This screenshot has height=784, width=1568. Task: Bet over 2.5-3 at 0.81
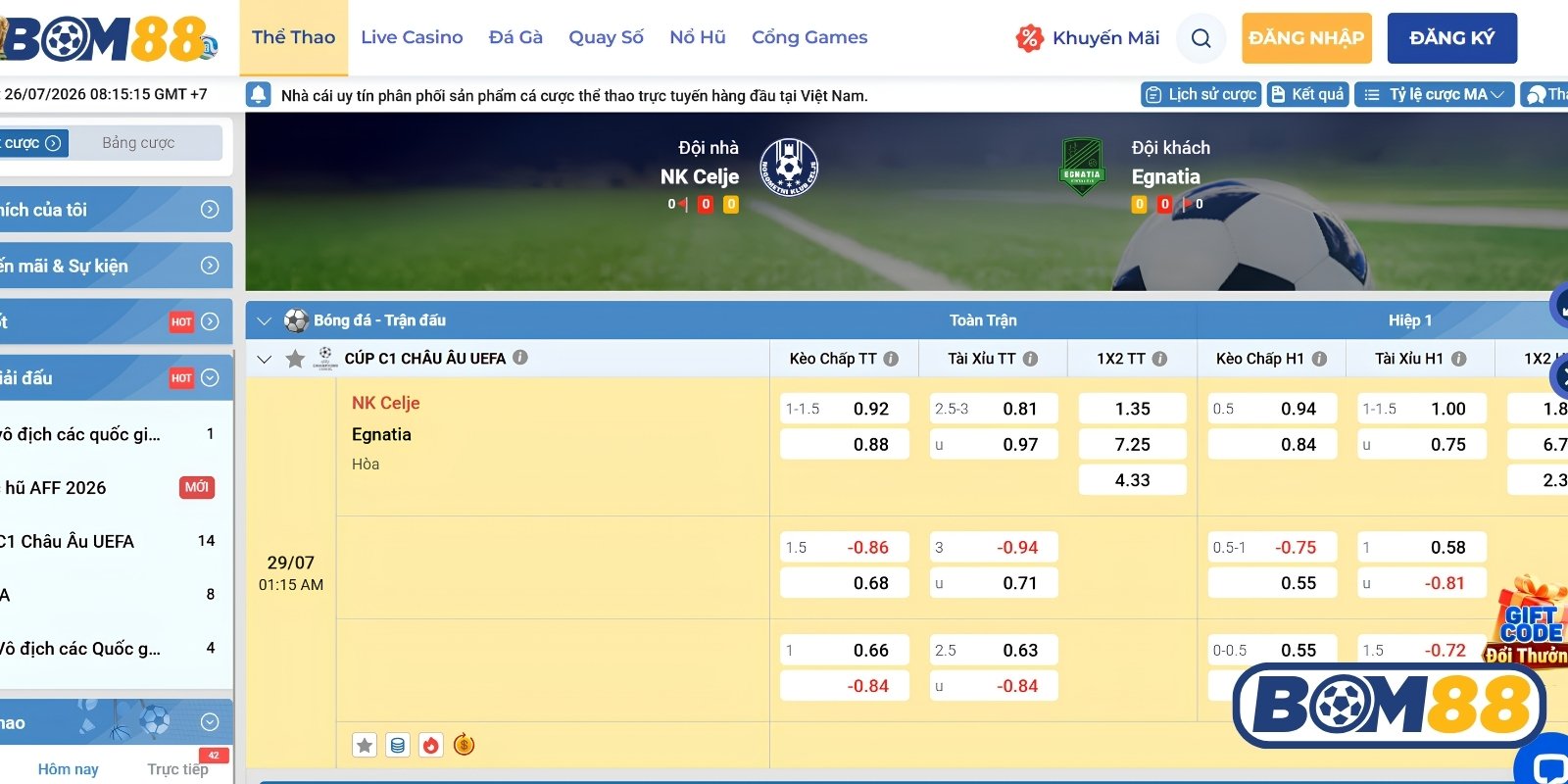point(994,409)
